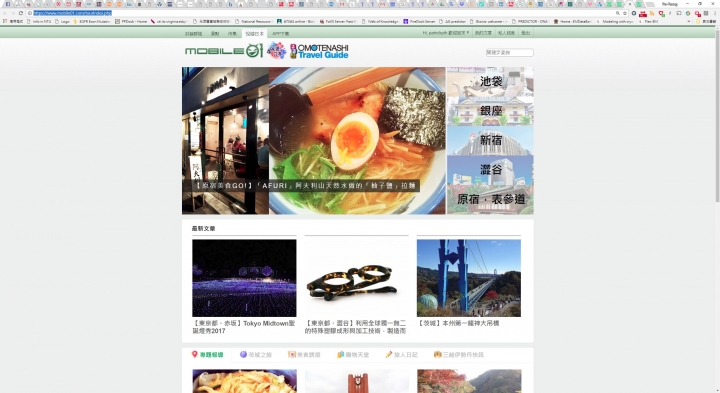The image size is (720, 393).
Task: Open the 遊戲 menu item
Action: tap(215, 34)
